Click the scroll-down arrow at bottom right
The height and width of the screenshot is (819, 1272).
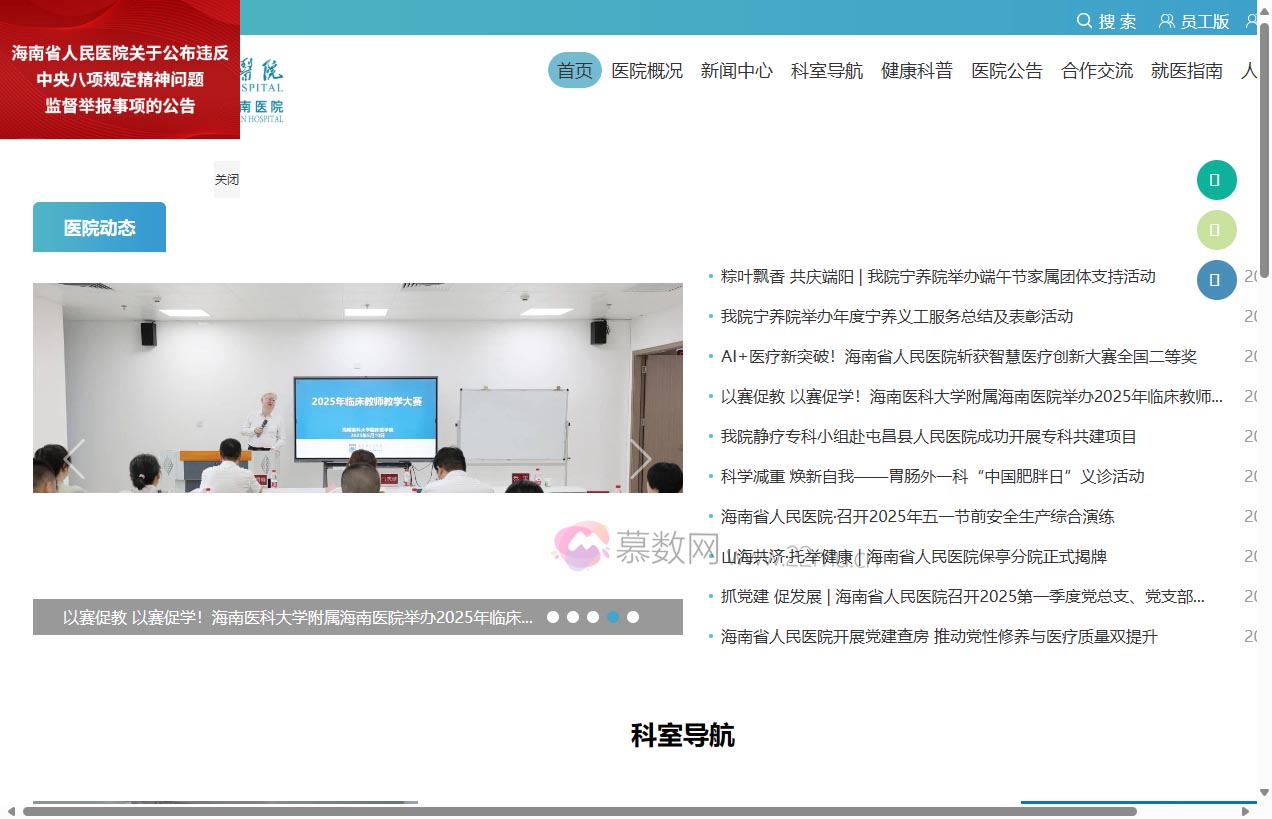point(1263,793)
